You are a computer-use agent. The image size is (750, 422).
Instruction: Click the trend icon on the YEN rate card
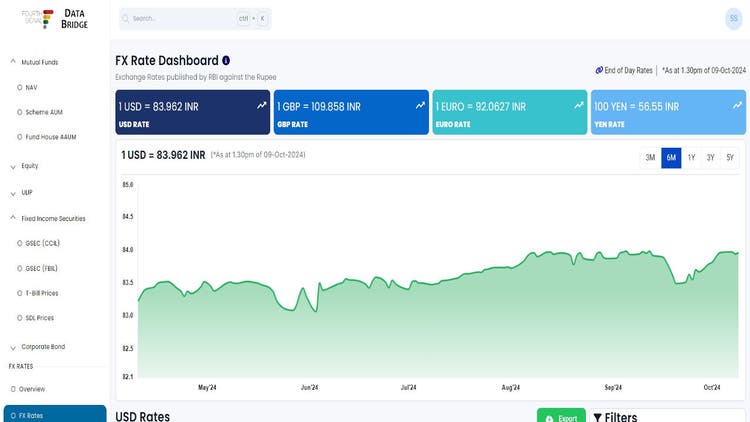737,105
